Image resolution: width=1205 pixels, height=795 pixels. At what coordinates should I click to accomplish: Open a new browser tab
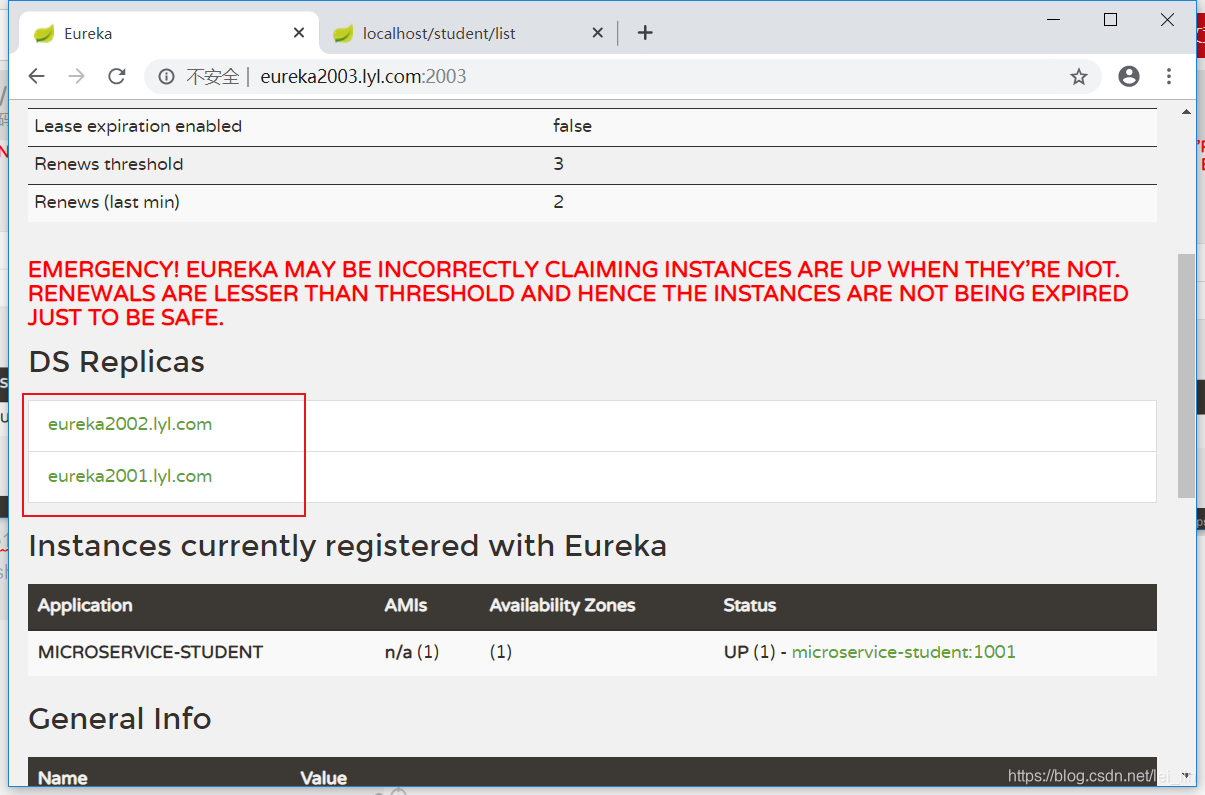pyautogui.click(x=645, y=33)
